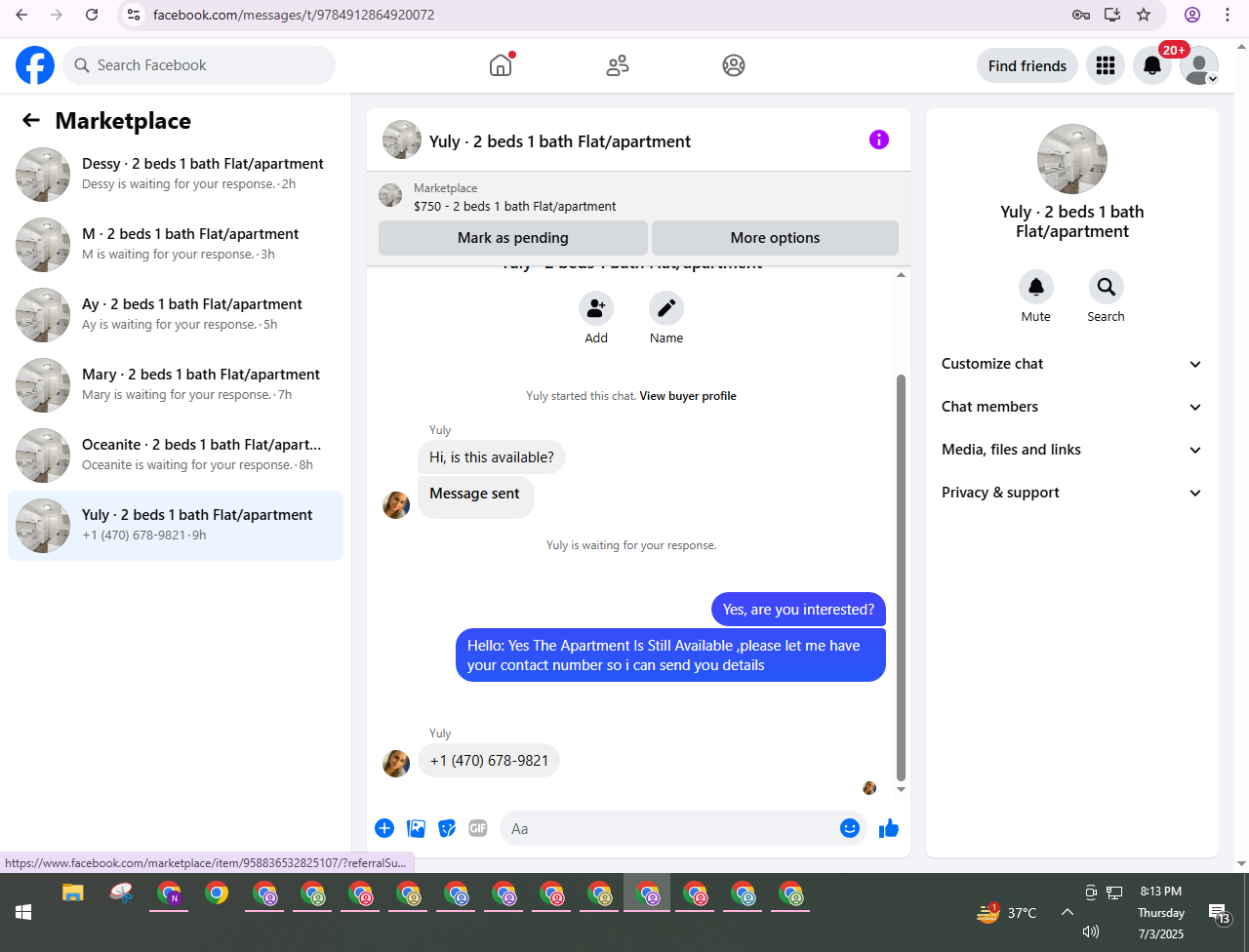Viewport: 1249px width, 952px height.
Task: Attach a file with the photo icon
Action: click(417, 828)
